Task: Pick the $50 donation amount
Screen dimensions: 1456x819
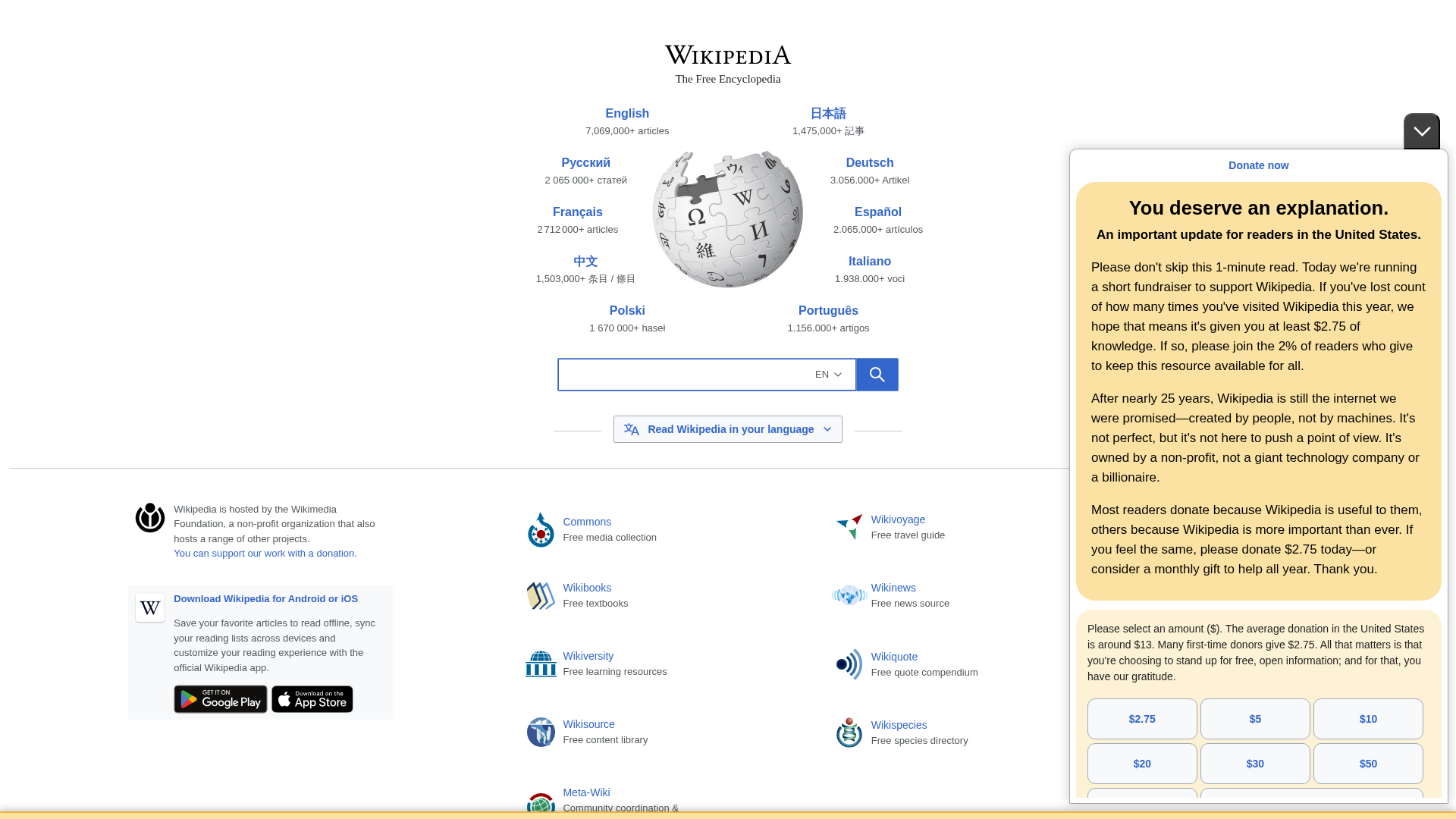Action: pos(1367,764)
